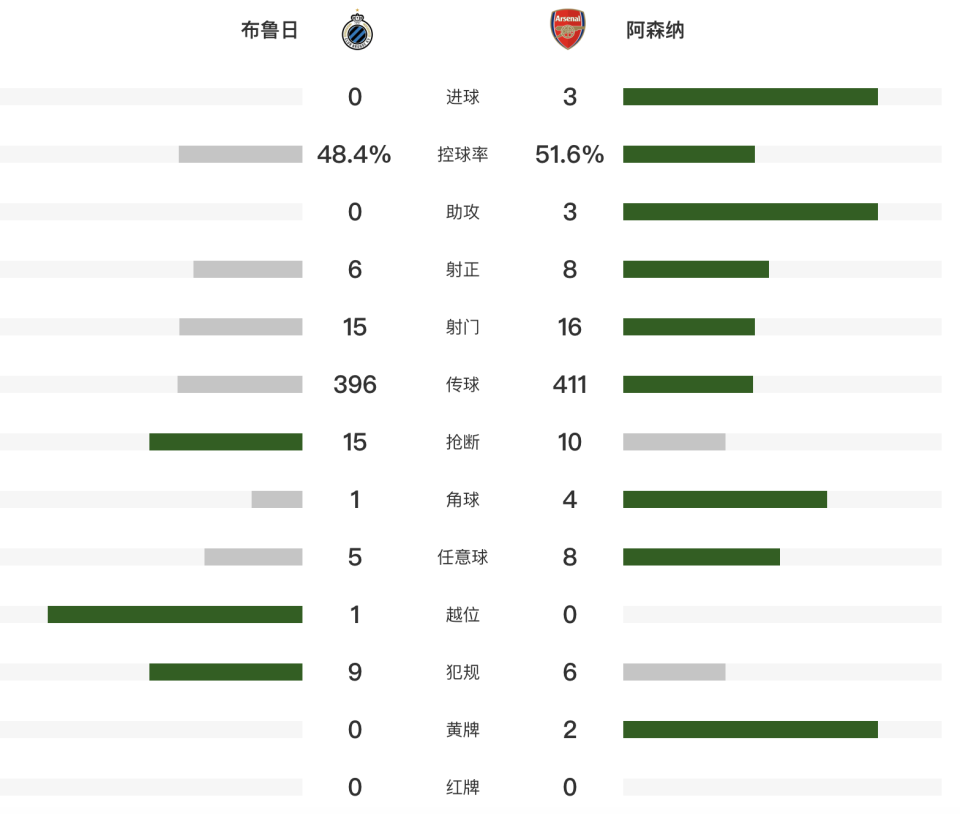Click Brugge's green 抢断 bar

pyautogui.click(x=226, y=442)
